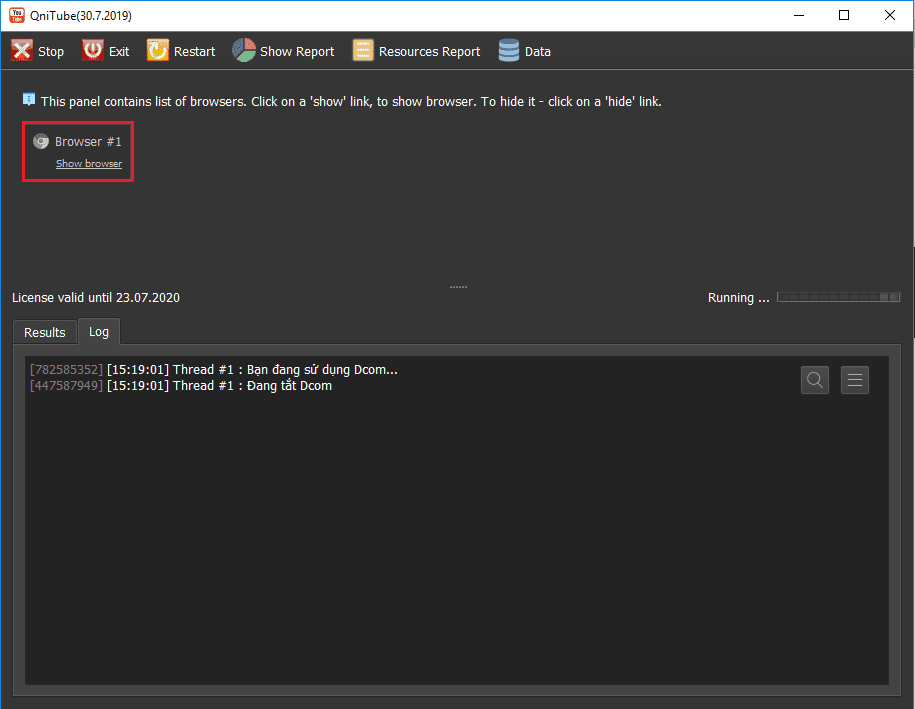
Task: Click the Chrome icon beside Browser #1
Action: pyautogui.click(x=41, y=142)
